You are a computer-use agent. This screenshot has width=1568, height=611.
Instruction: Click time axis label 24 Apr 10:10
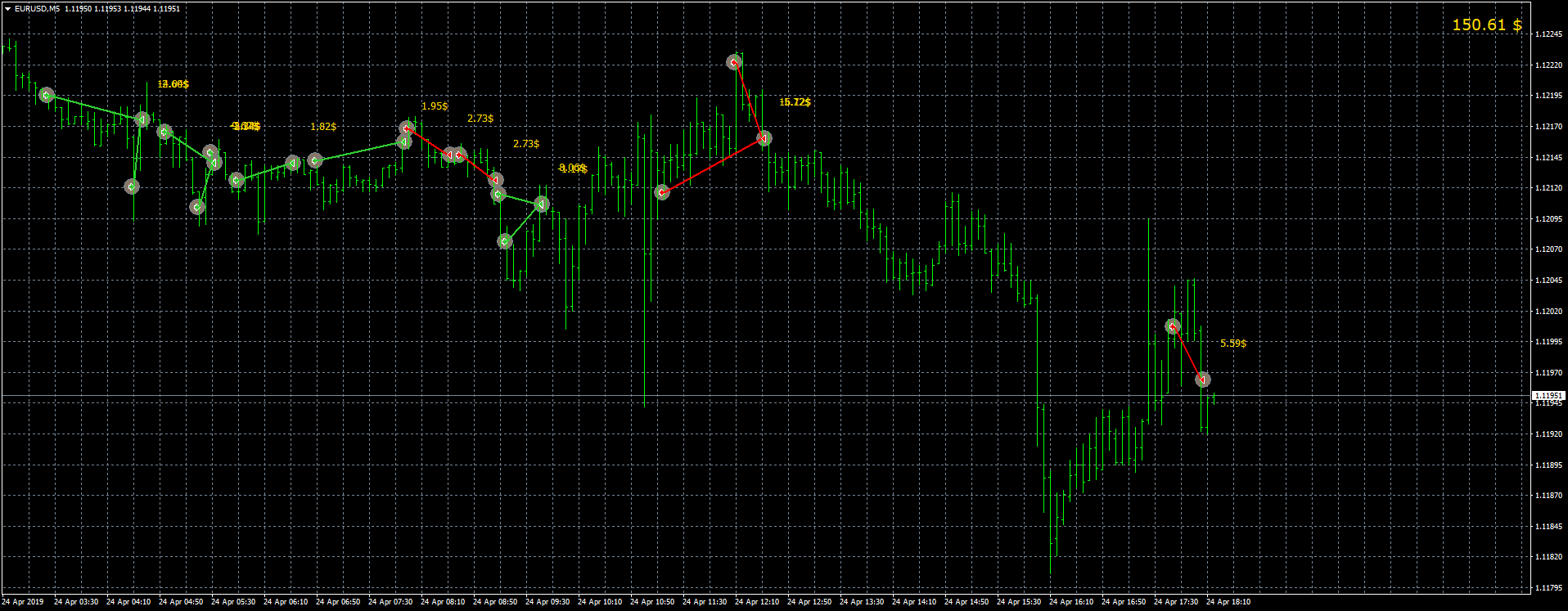[600, 602]
